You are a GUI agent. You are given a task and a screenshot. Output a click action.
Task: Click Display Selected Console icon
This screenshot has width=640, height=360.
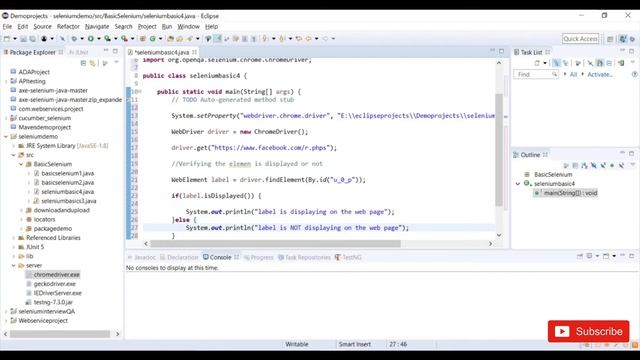click(x=589, y=256)
